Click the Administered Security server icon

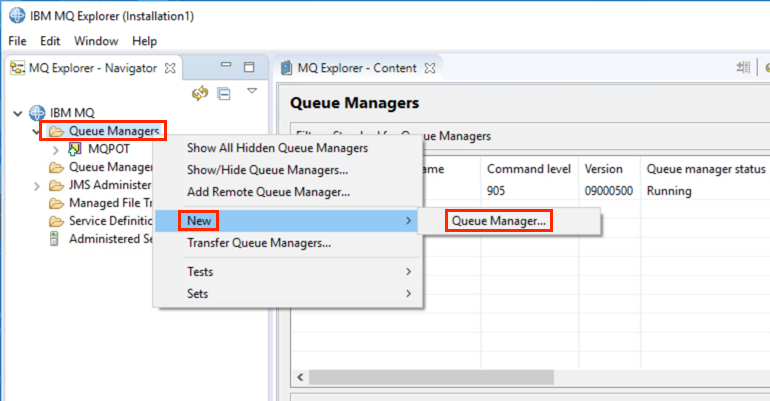[55, 239]
